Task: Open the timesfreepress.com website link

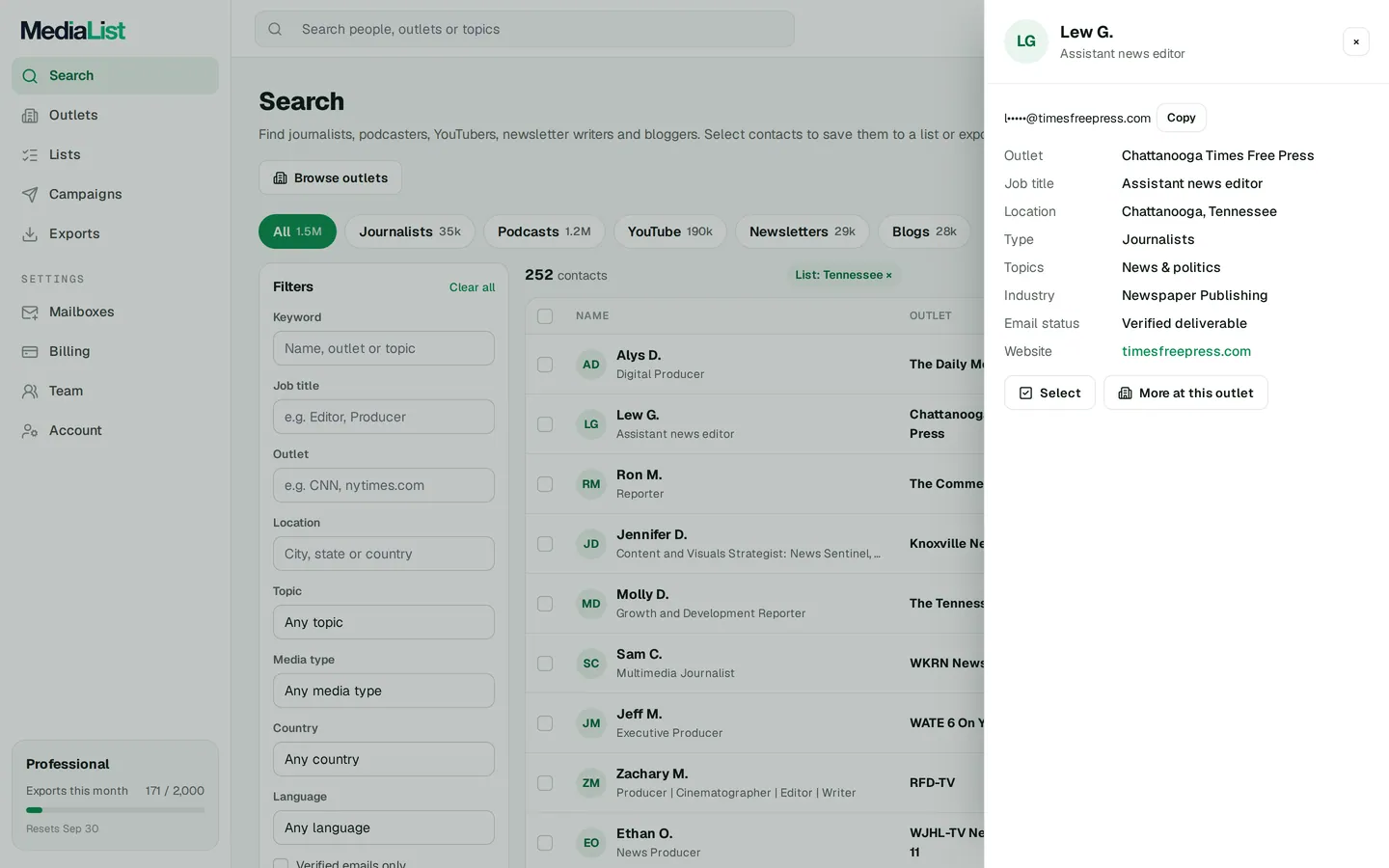Action: [x=1186, y=351]
